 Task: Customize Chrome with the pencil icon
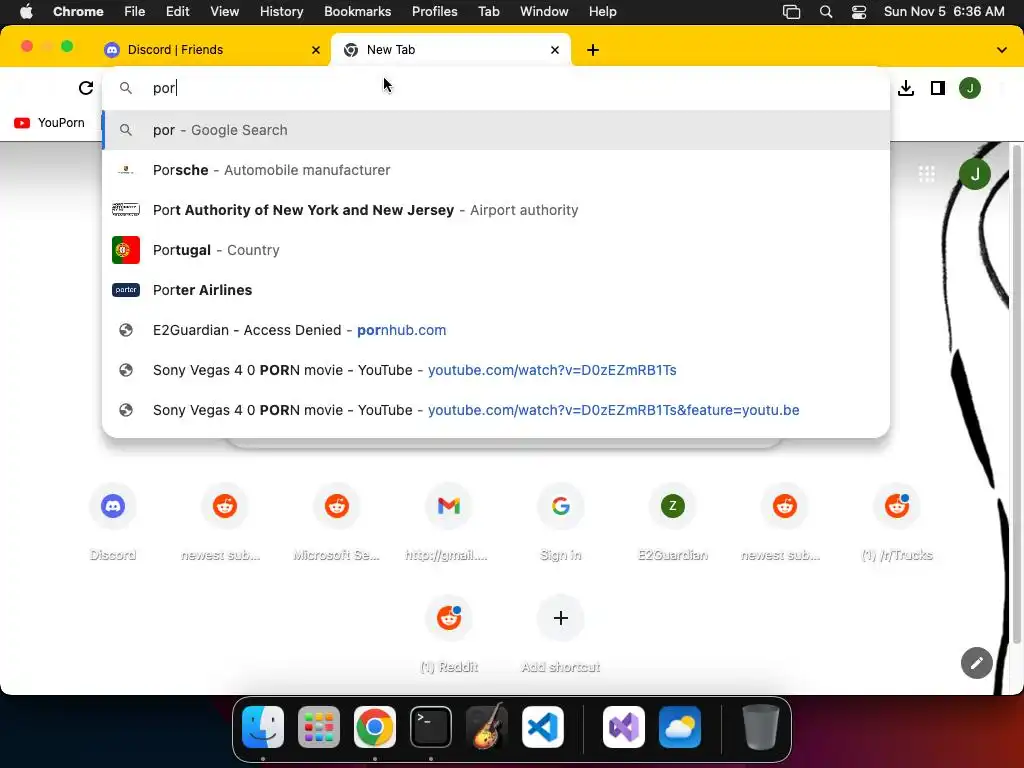tap(976, 664)
